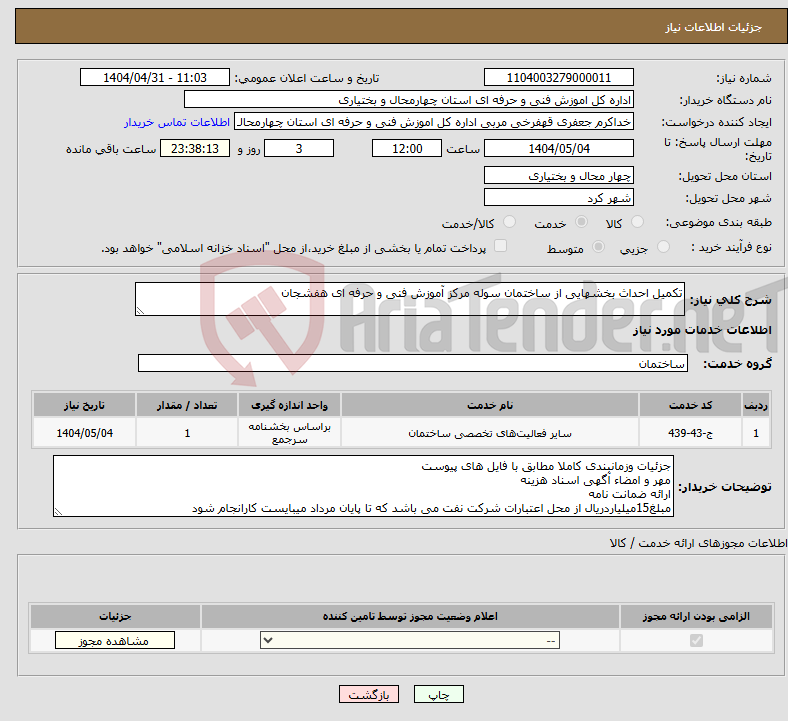Image resolution: width=788 pixels, height=721 pixels.
Task: Open the license status dropdown
Action: point(410,641)
